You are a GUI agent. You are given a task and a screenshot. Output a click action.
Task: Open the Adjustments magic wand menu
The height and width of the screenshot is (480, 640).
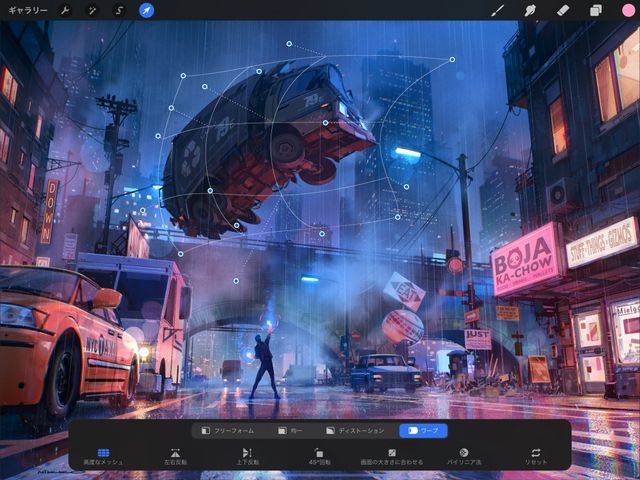click(x=92, y=10)
